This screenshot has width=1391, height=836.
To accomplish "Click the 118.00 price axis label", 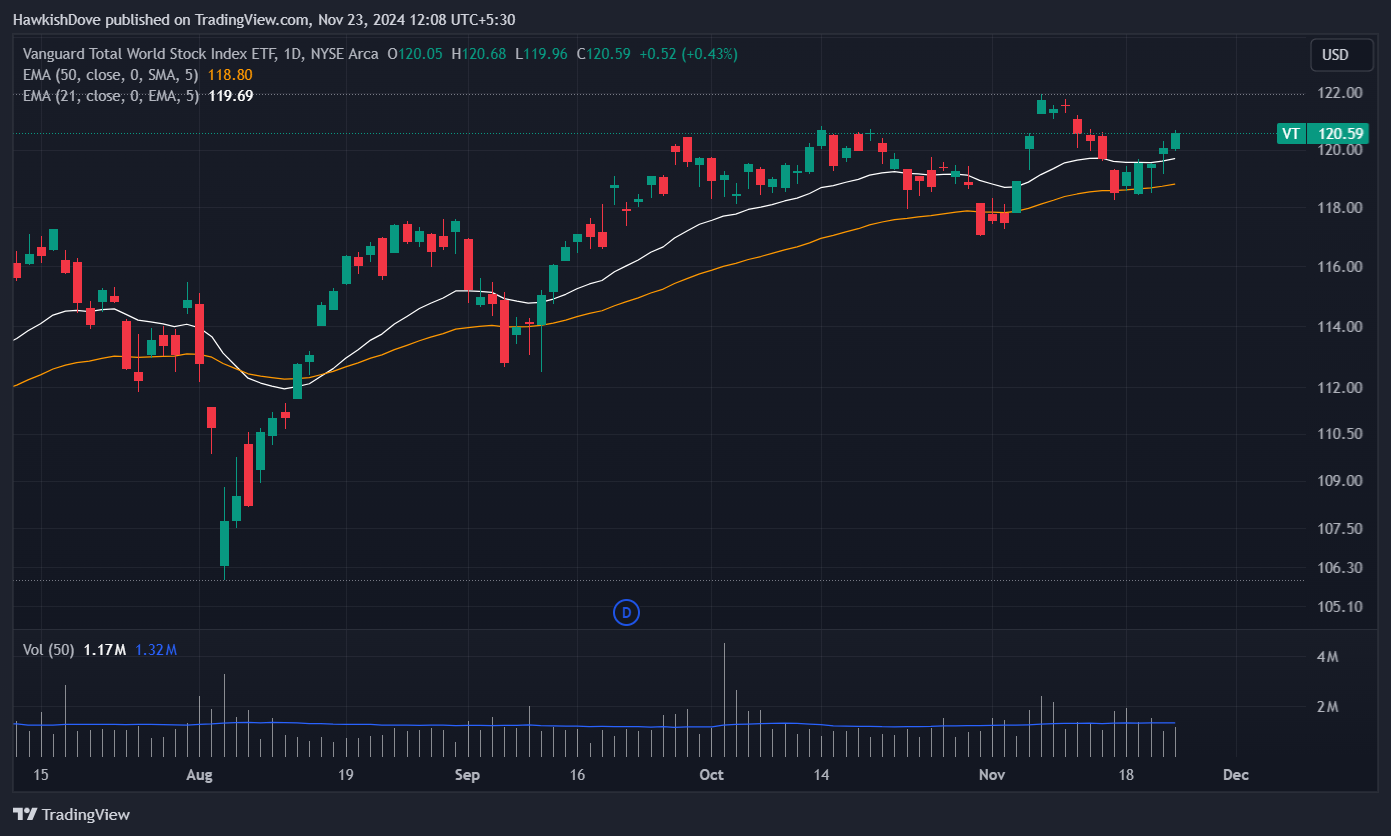I will pos(1340,208).
